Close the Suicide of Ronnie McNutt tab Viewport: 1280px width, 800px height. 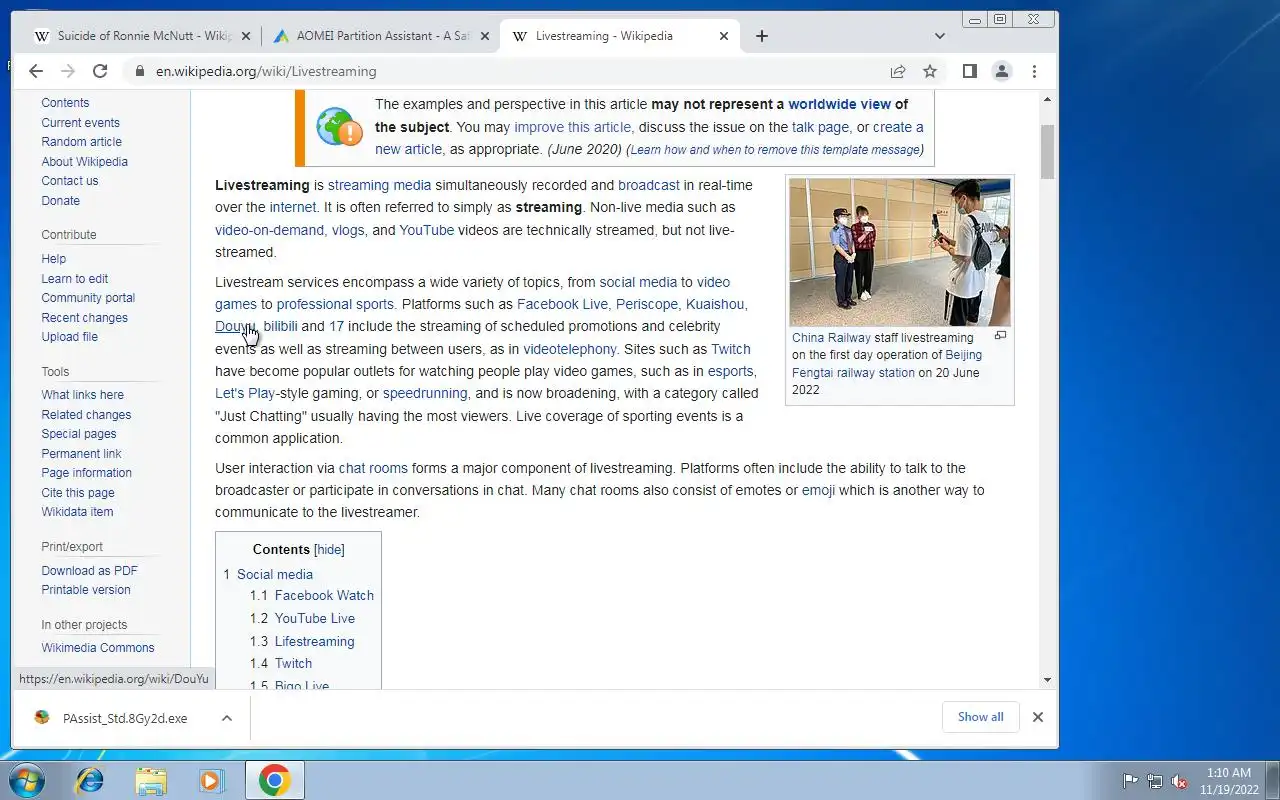[x=246, y=36]
